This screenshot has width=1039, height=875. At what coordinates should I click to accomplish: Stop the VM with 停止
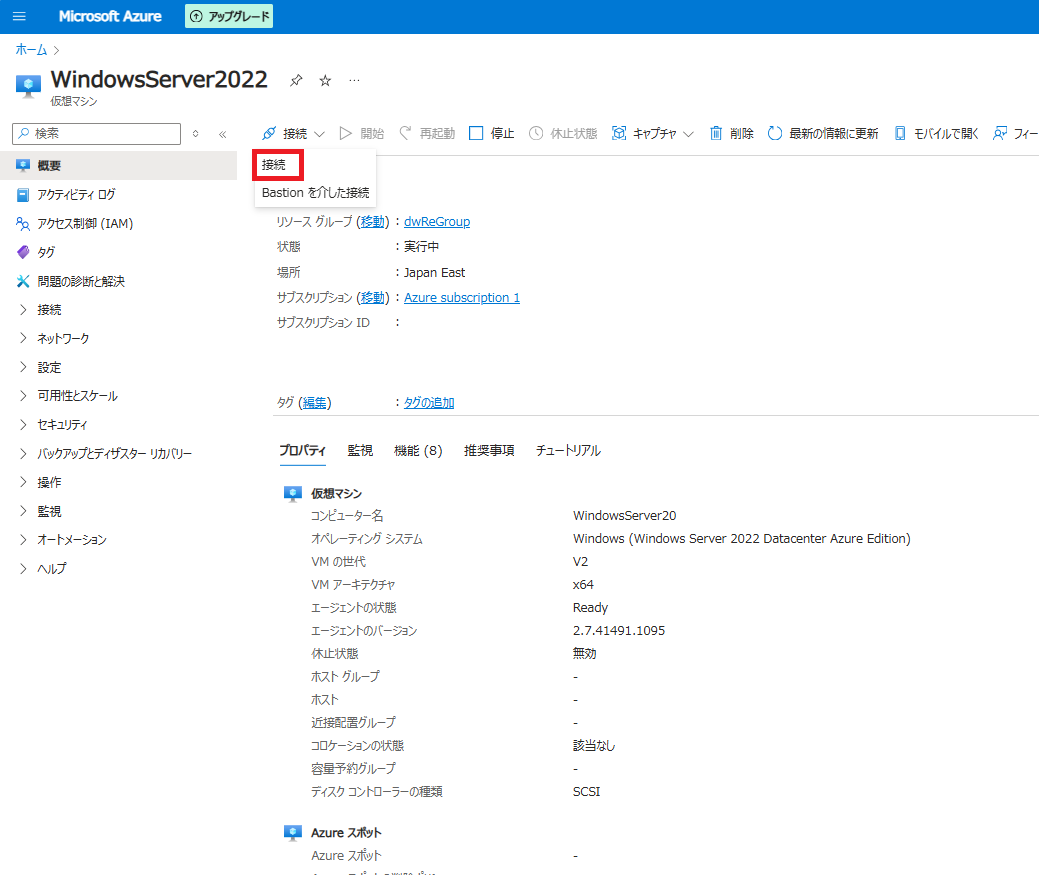pyautogui.click(x=492, y=134)
